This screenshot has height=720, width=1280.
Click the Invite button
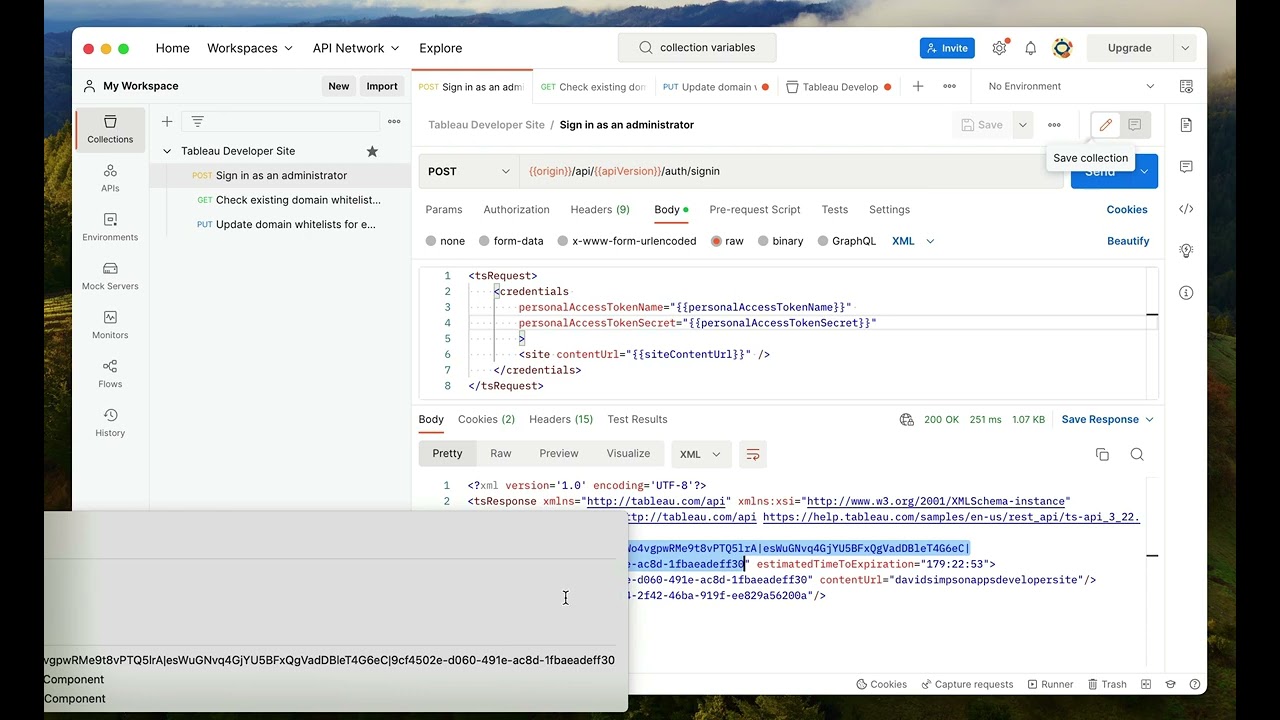(x=947, y=48)
